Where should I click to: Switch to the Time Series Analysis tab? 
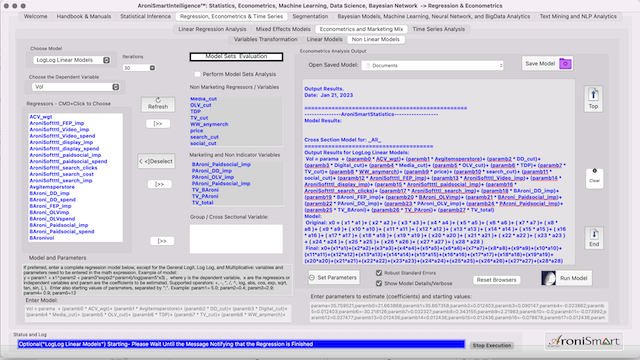tap(438, 29)
